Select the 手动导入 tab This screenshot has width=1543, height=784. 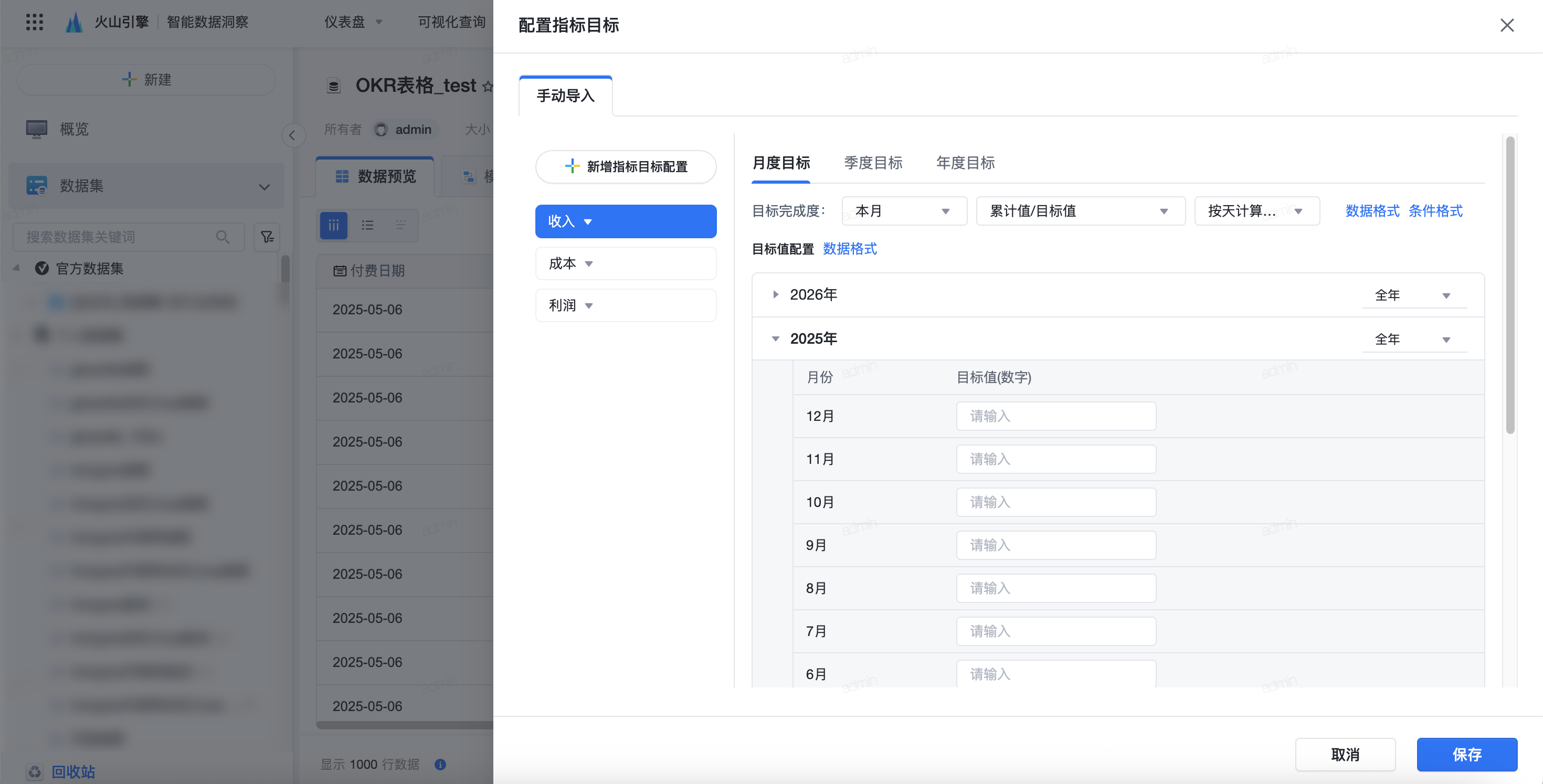(565, 96)
